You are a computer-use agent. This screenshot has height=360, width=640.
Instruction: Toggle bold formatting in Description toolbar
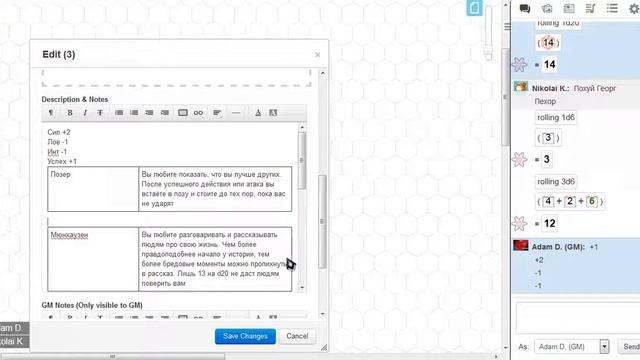point(70,113)
